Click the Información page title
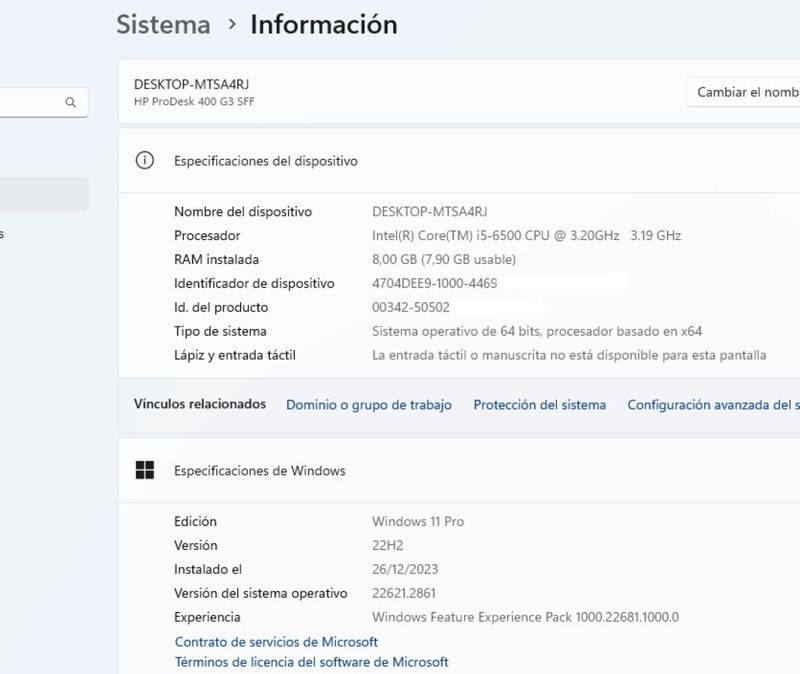 (324, 24)
